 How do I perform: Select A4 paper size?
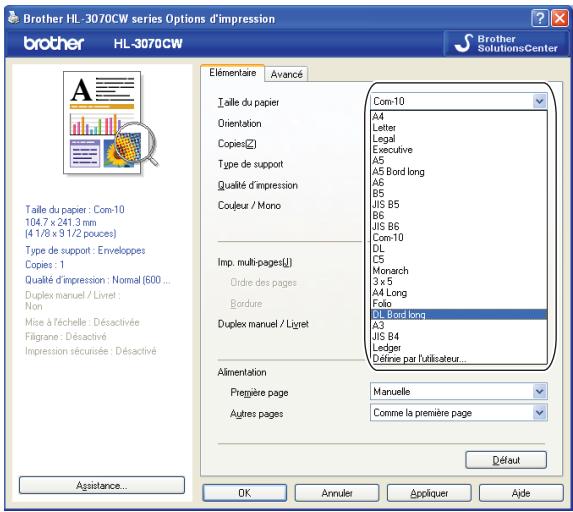[459, 117]
